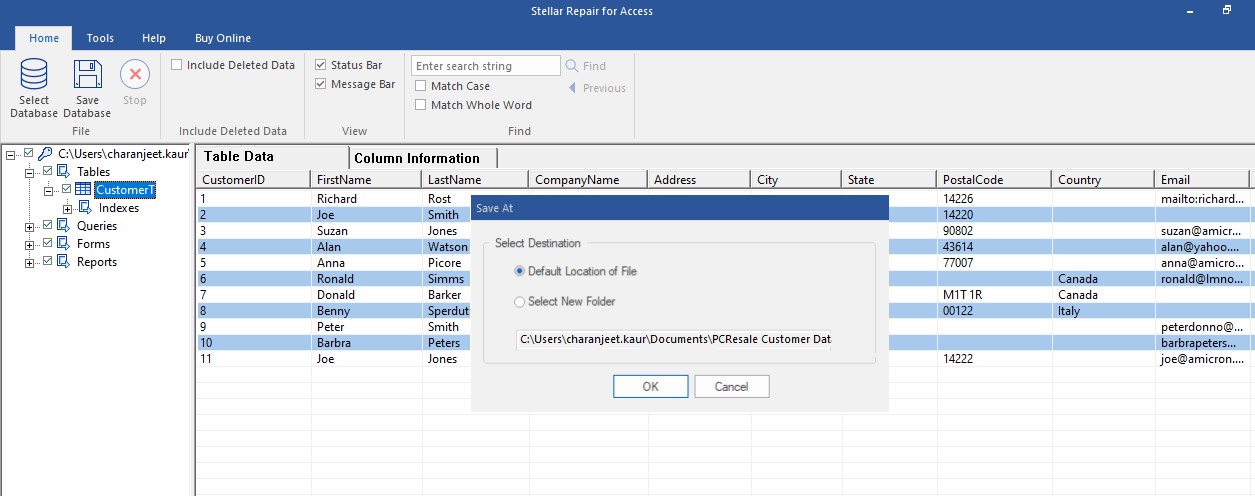Click the Previous arrow button
This screenshot has height=496, width=1255.
pos(572,88)
